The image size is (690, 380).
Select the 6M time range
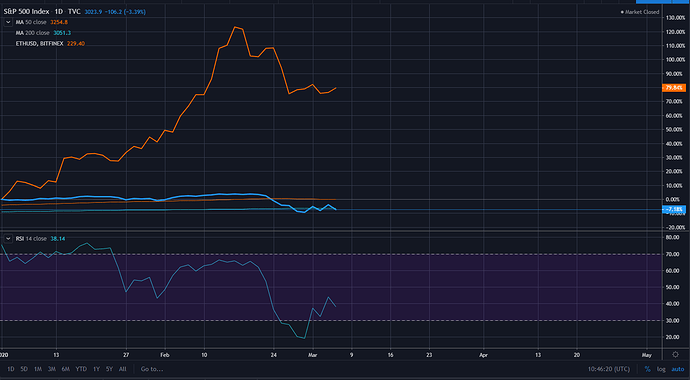(66, 369)
